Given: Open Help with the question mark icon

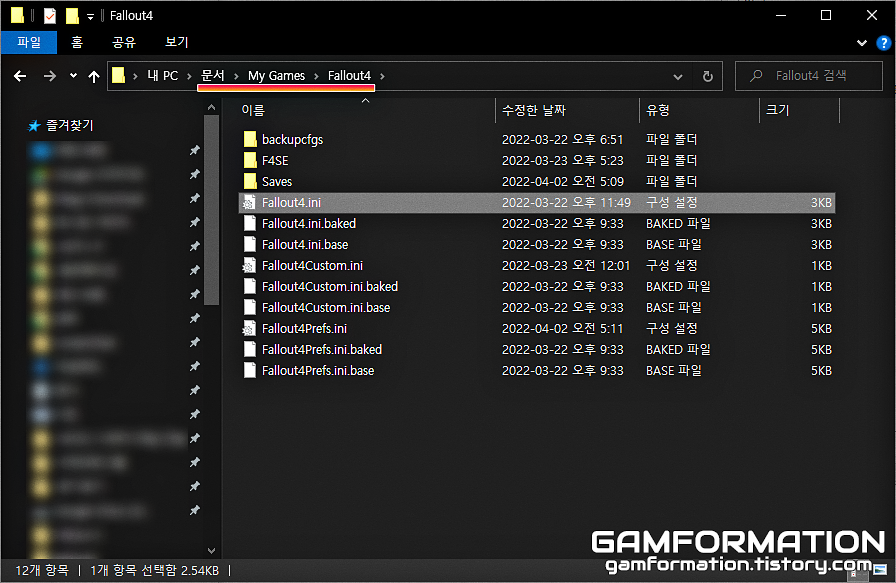Looking at the screenshot, I should tap(883, 43).
